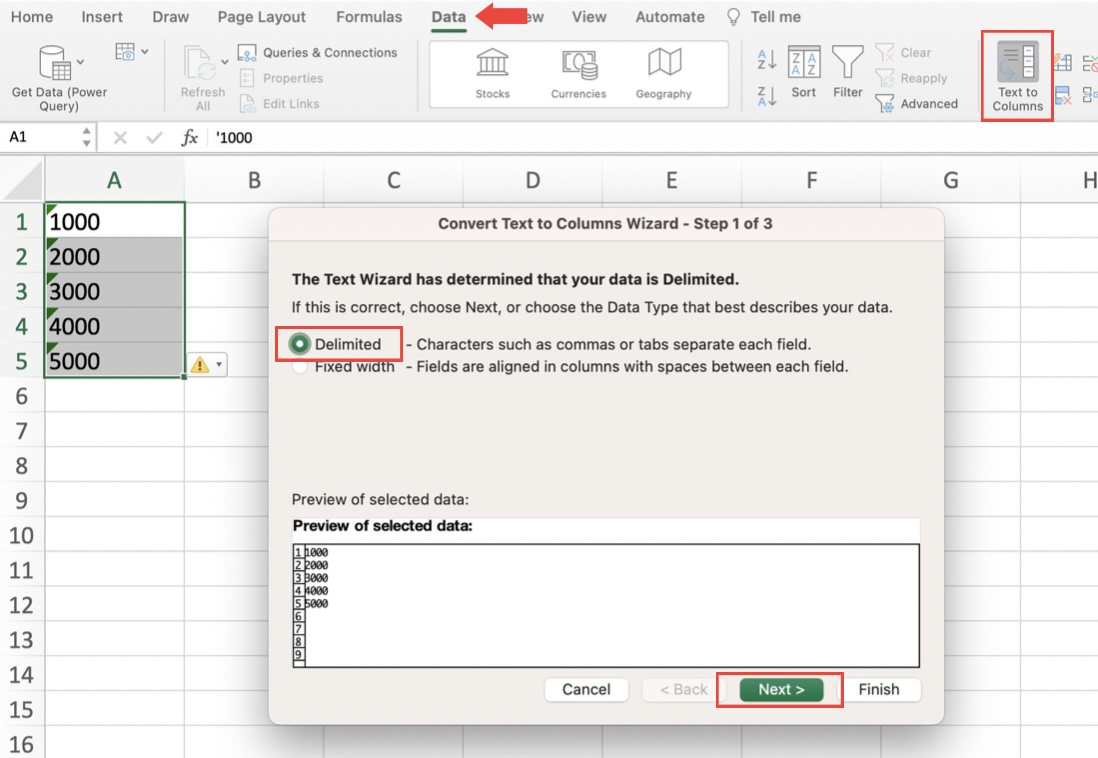Click the Geography data type icon
The width and height of the screenshot is (1098, 758).
click(664, 62)
